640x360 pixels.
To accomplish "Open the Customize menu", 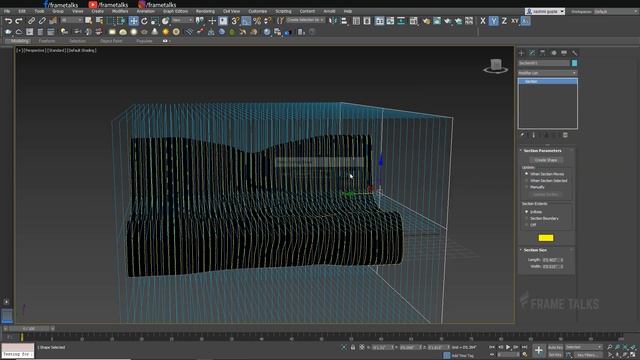I will [x=258, y=11].
